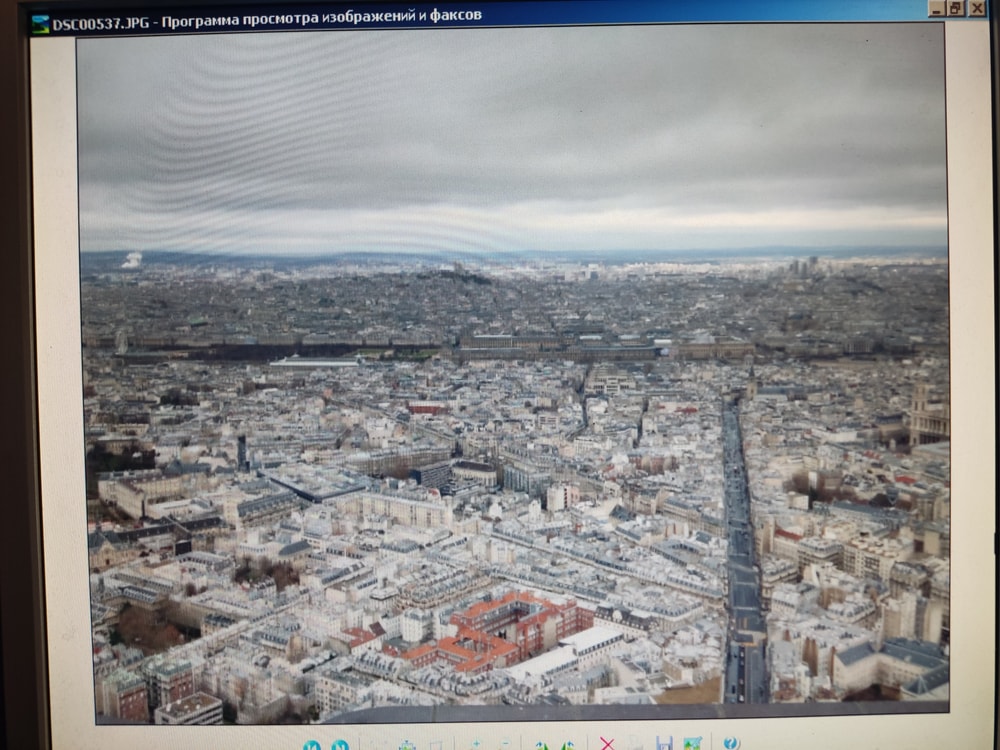Zoom out of the photo

pyautogui.click(x=504, y=745)
